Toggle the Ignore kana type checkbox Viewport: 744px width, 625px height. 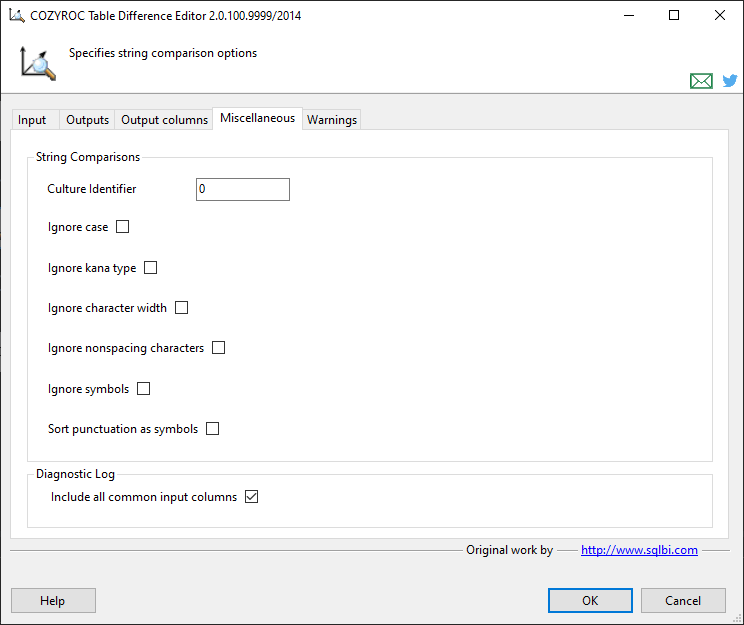point(150,268)
